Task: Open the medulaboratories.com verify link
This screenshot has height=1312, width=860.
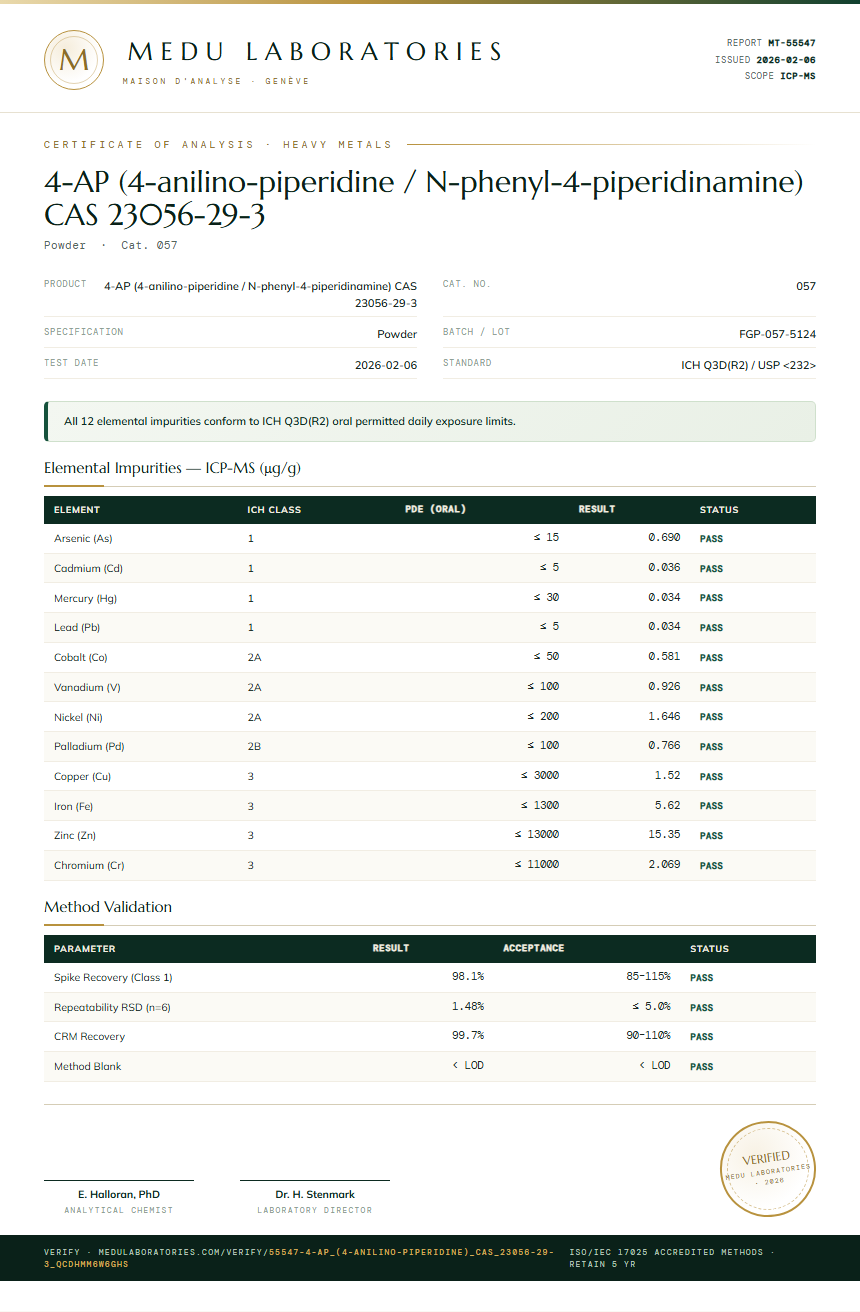Action: pos(299,1257)
